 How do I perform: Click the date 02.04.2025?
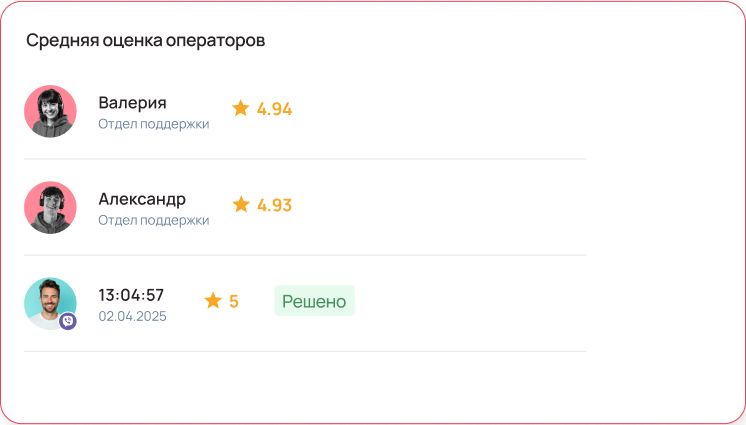pos(132,316)
